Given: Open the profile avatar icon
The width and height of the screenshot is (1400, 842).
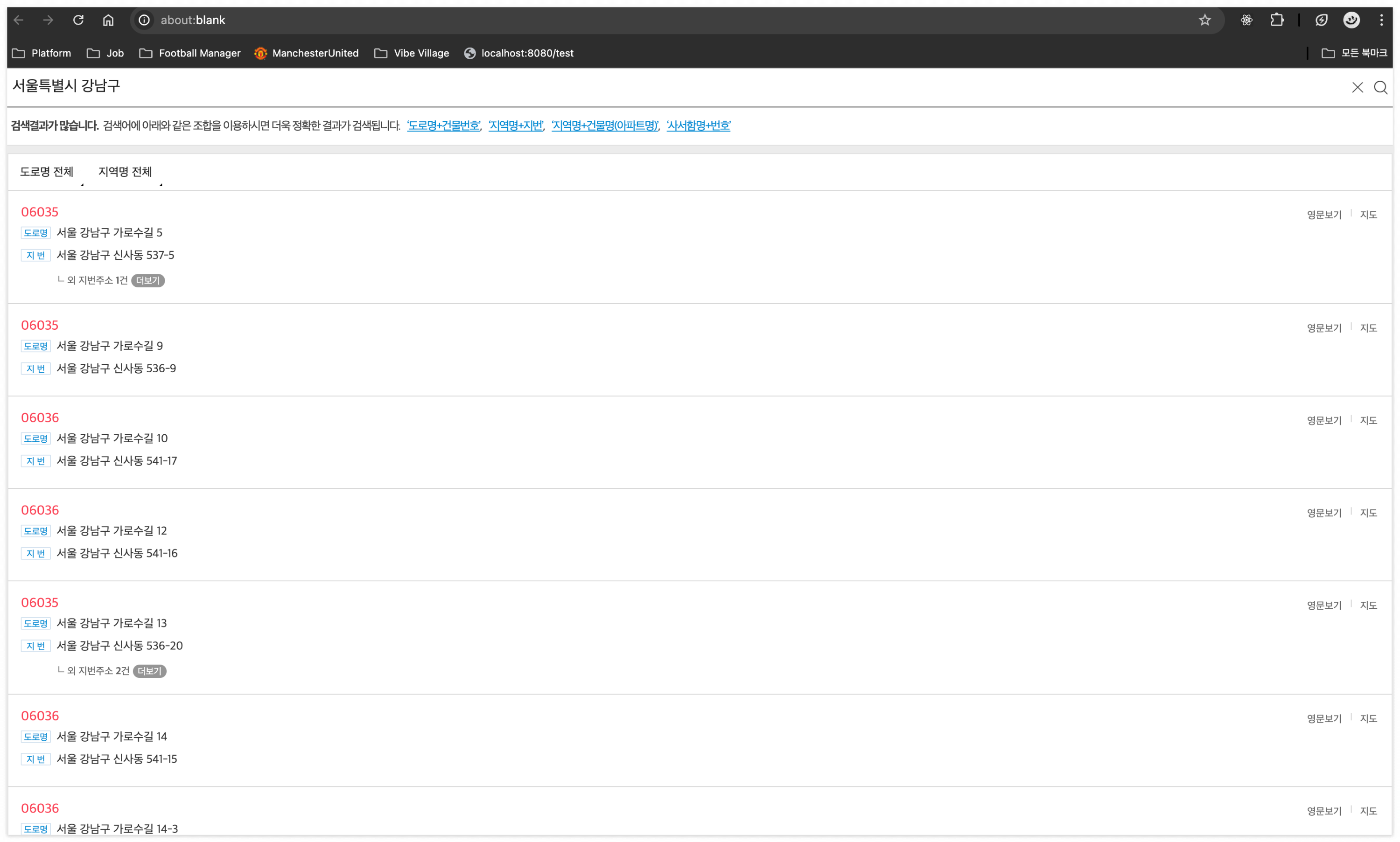Looking at the screenshot, I should (x=1351, y=21).
